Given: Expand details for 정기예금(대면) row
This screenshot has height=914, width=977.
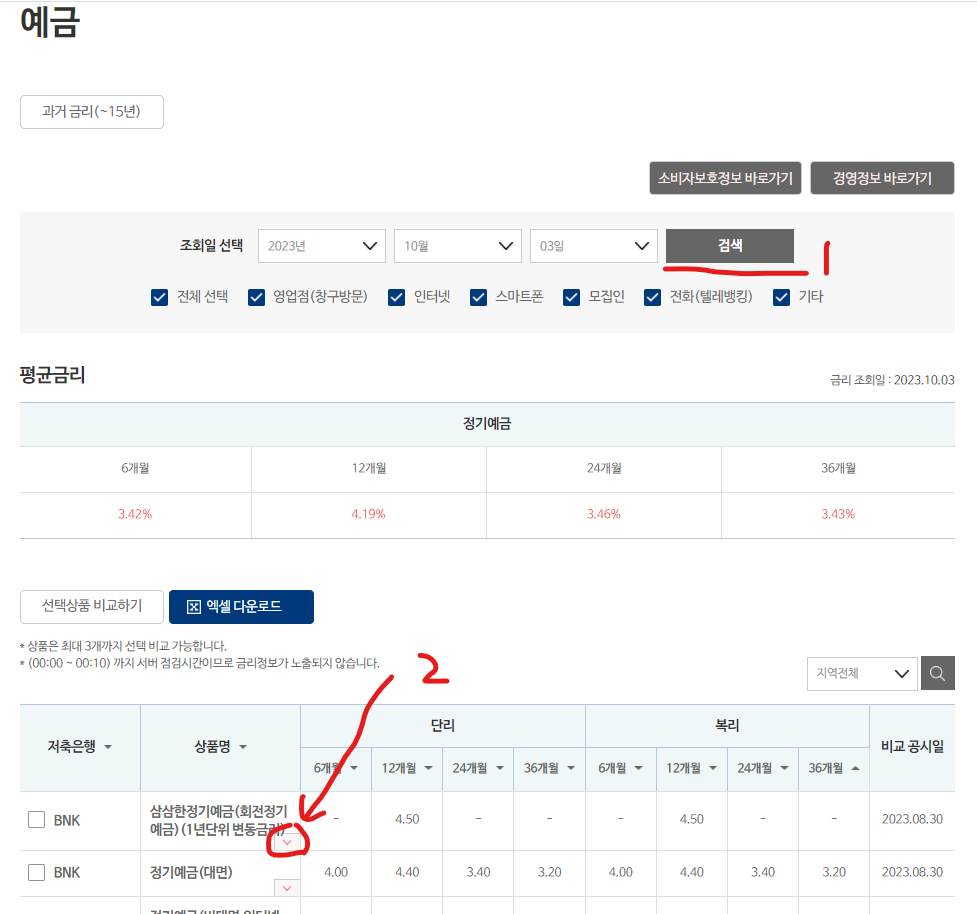Looking at the screenshot, I should (286, 888).
